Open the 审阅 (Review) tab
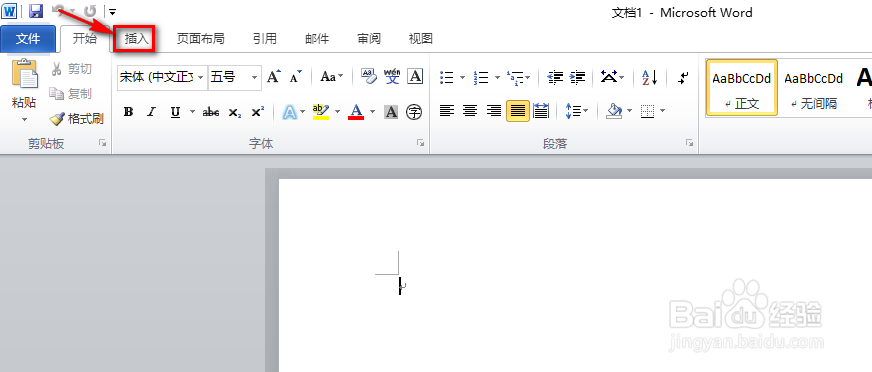Image resolution: width=872 pixels, height=372 pixels. 369,38
